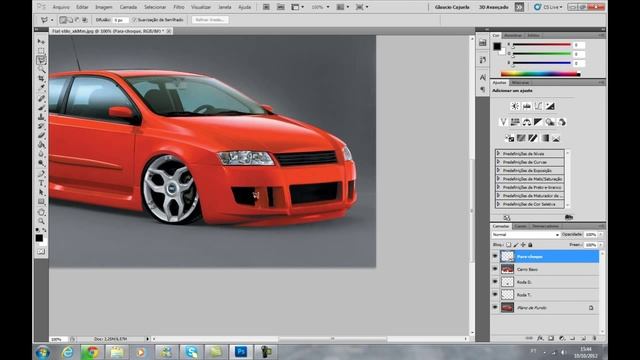This screenshot has width=640, height=360.
Task: Add a Channel Mixer adjustment
Action: point(562,122)
